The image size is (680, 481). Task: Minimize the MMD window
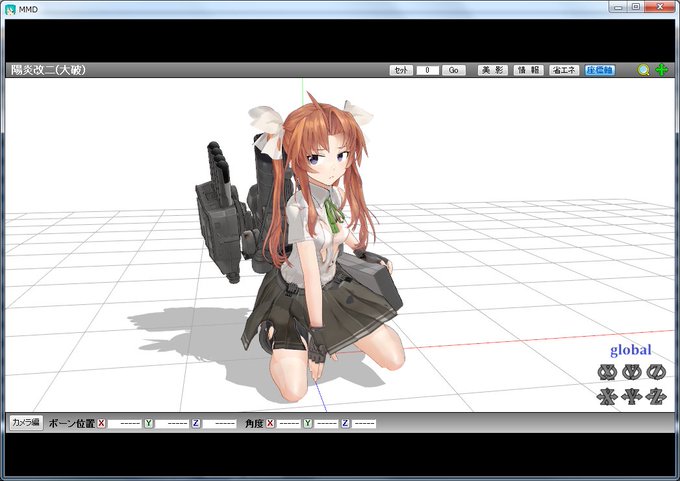pyautogui.click(x=618, y=7)
